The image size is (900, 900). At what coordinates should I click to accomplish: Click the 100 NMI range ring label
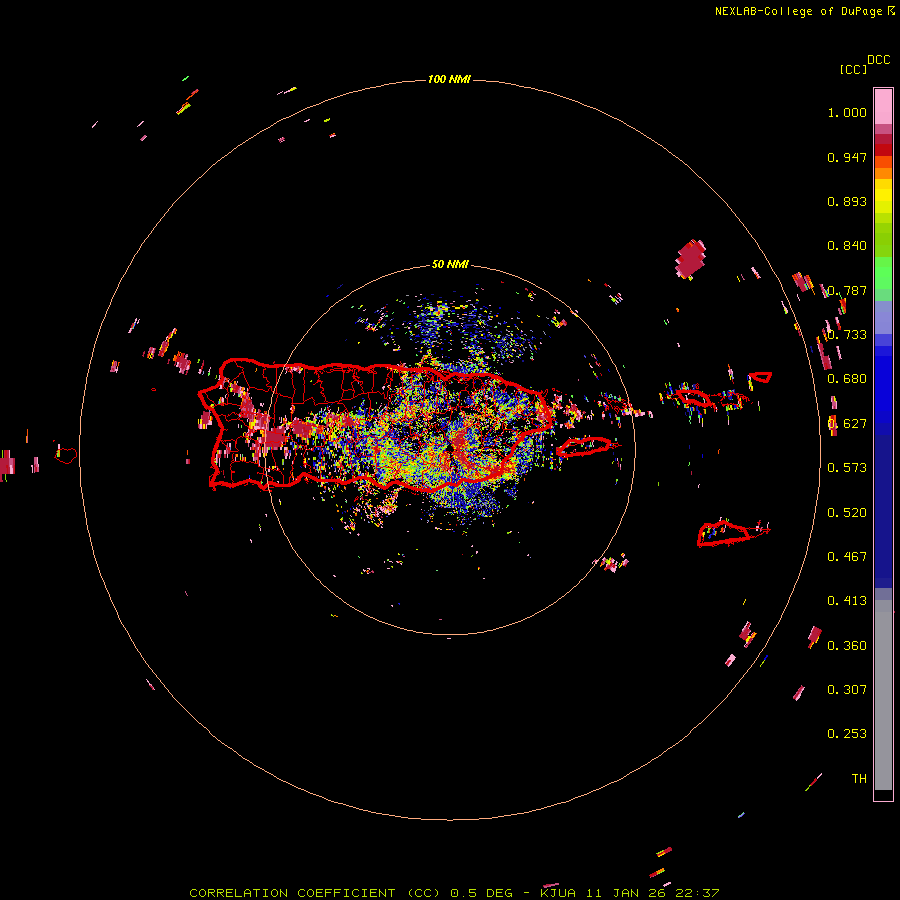point(449,79)
